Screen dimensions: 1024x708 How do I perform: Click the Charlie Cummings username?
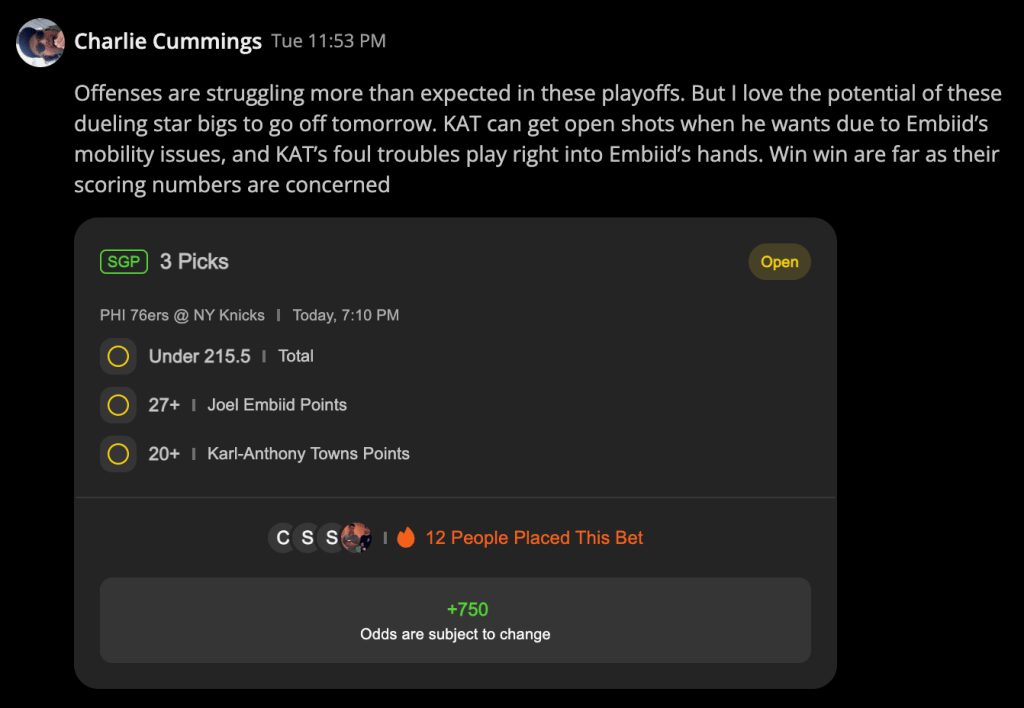pyautogui.click(x=168, y=41)
